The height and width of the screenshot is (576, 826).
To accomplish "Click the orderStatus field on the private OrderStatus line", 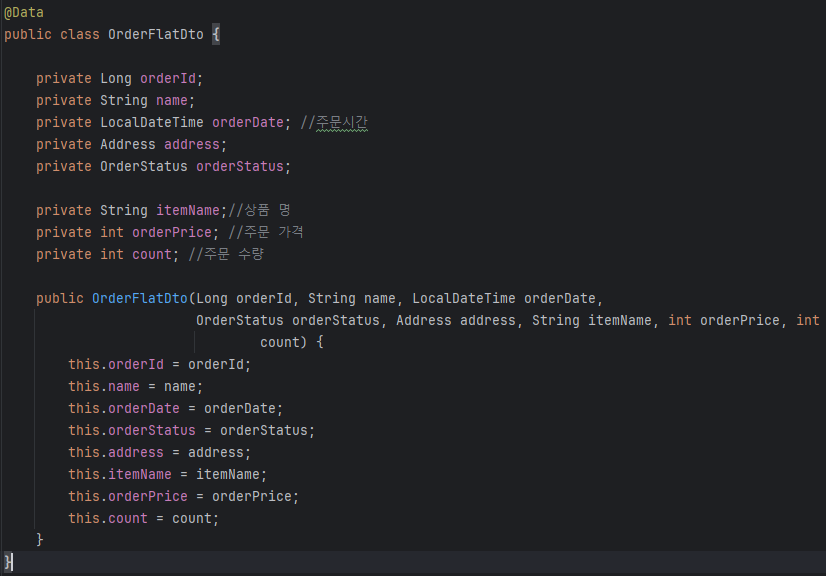I will [x=240, y=167].
